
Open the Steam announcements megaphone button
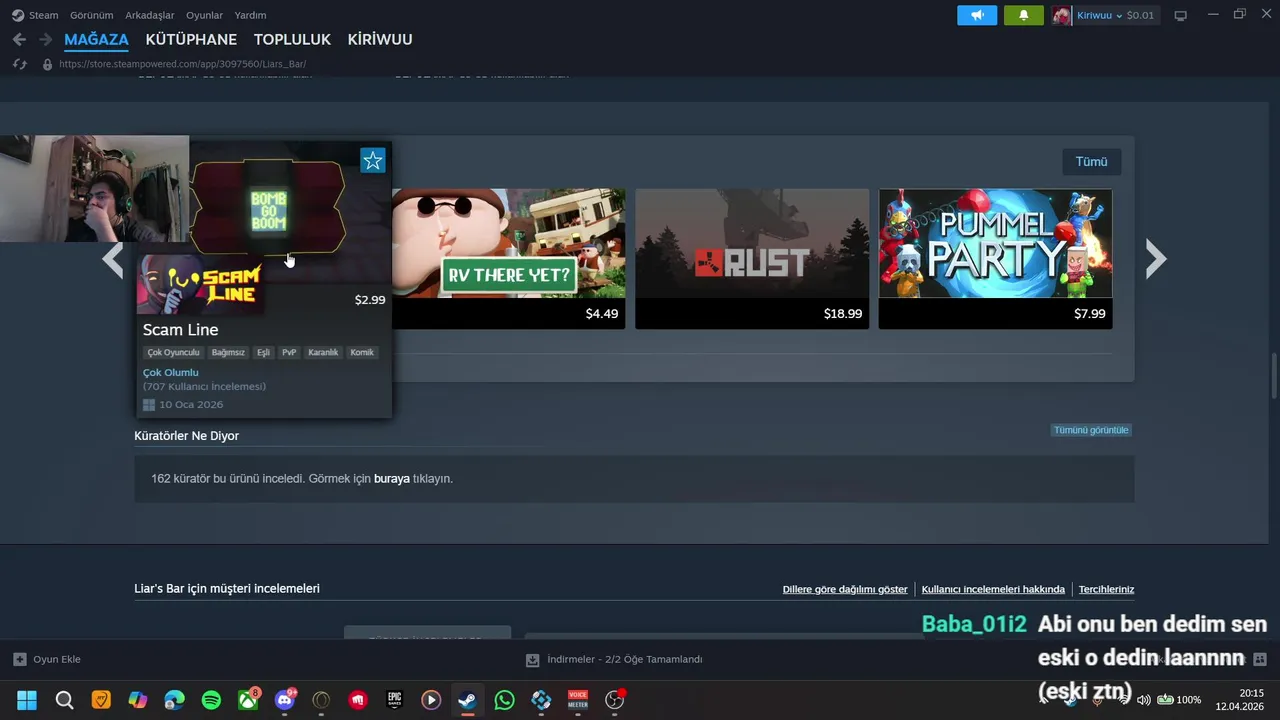(977, 15)
